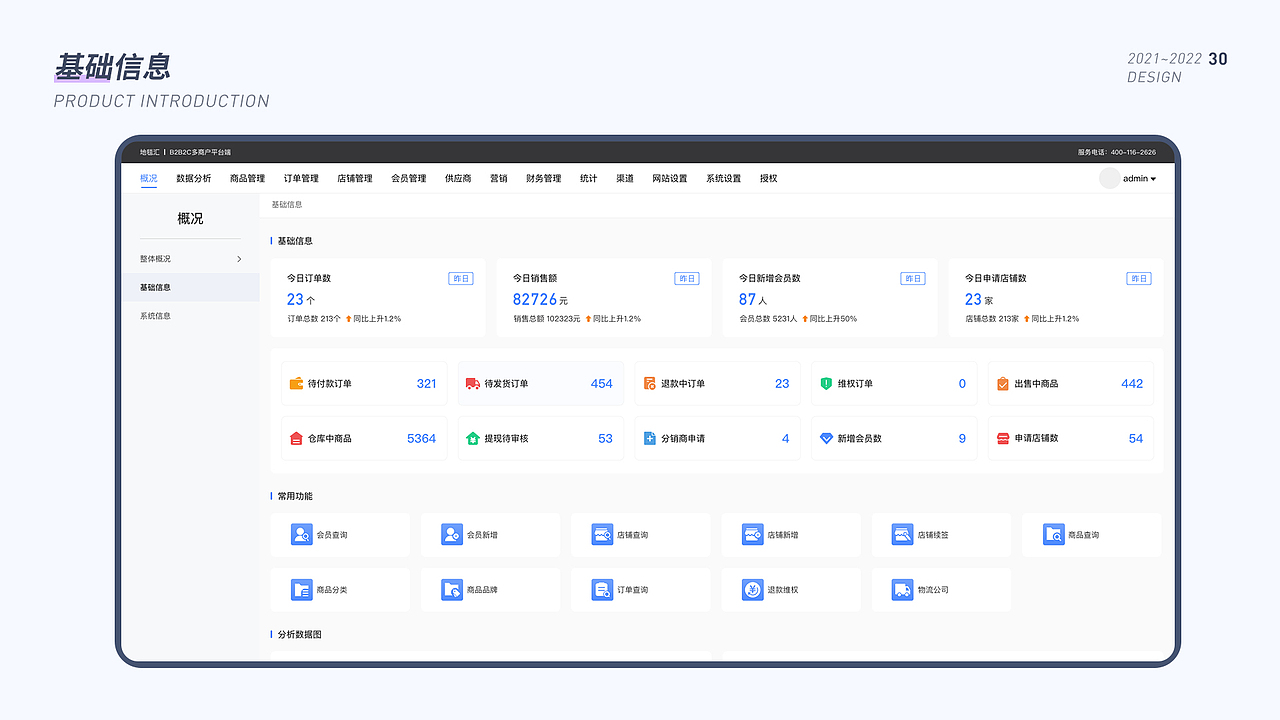Viewport: 1280px width, 720px height.
Task: Switch to the 概况 top menu
Action: pyautogui.click(x=149, y=179)
